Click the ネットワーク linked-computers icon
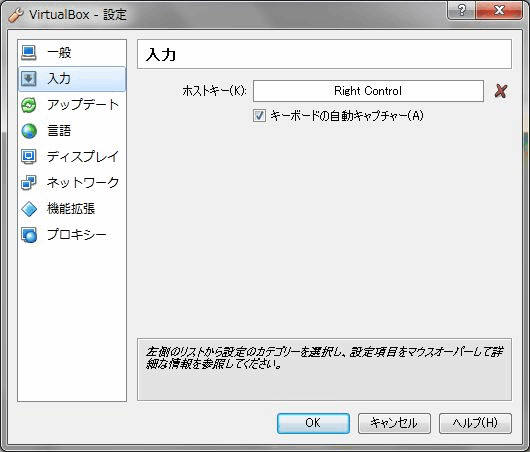Screen dimensions: 530x452 29,183
